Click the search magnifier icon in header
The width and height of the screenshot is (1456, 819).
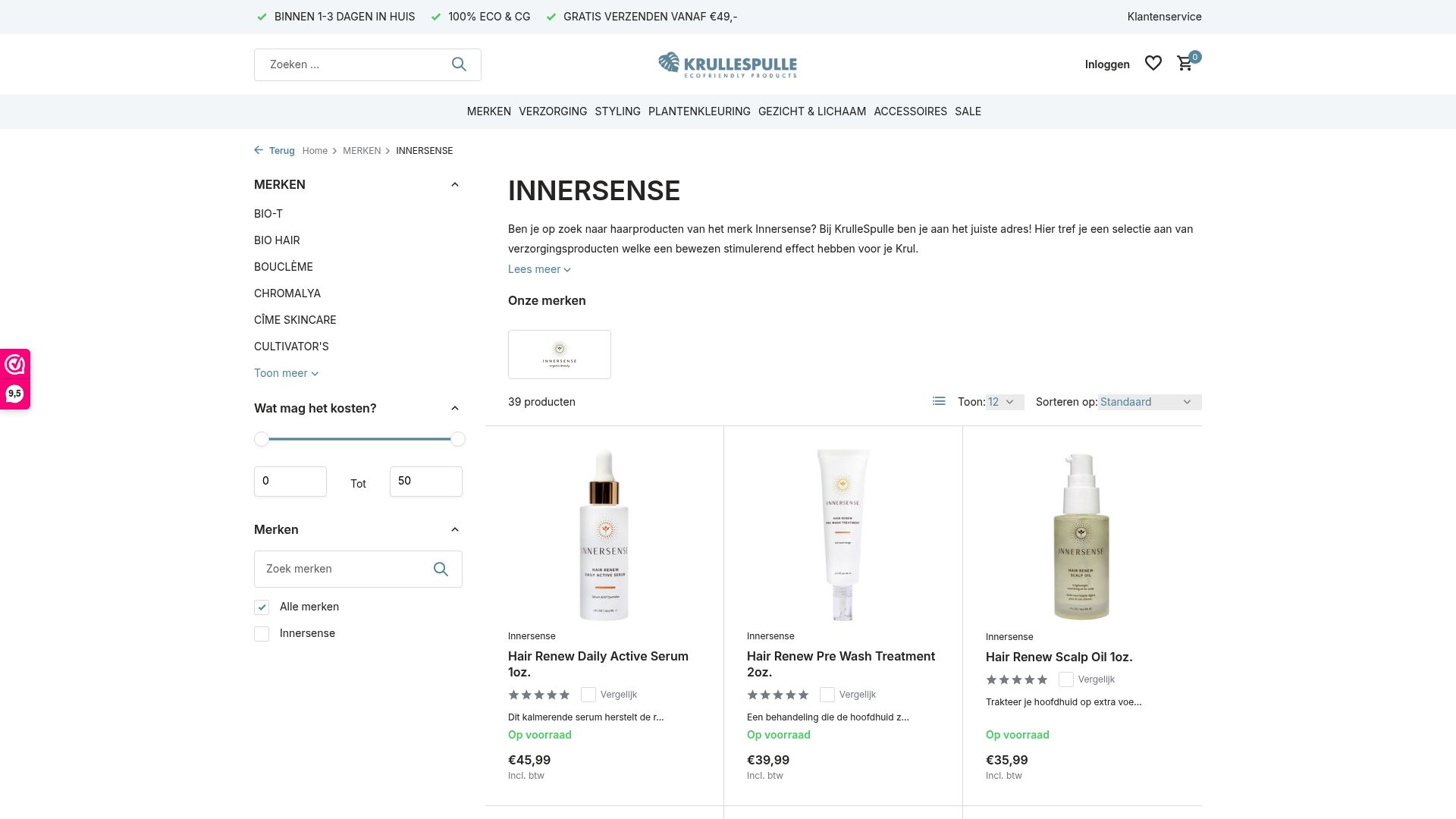click(x=459, y=64)
